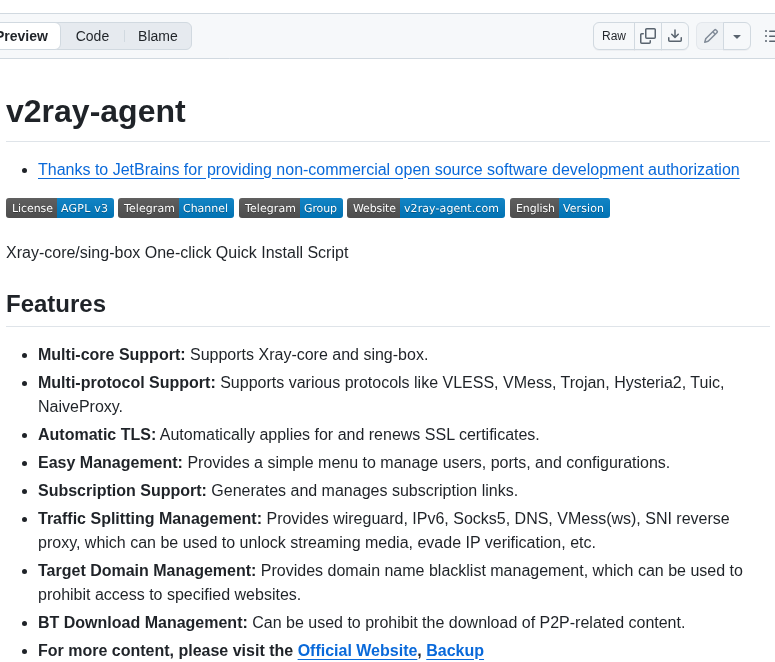Click 'Xray-core/sing-box One-click Quick Install Script' text
The image size is (775, 662).
tap(177, 253)
